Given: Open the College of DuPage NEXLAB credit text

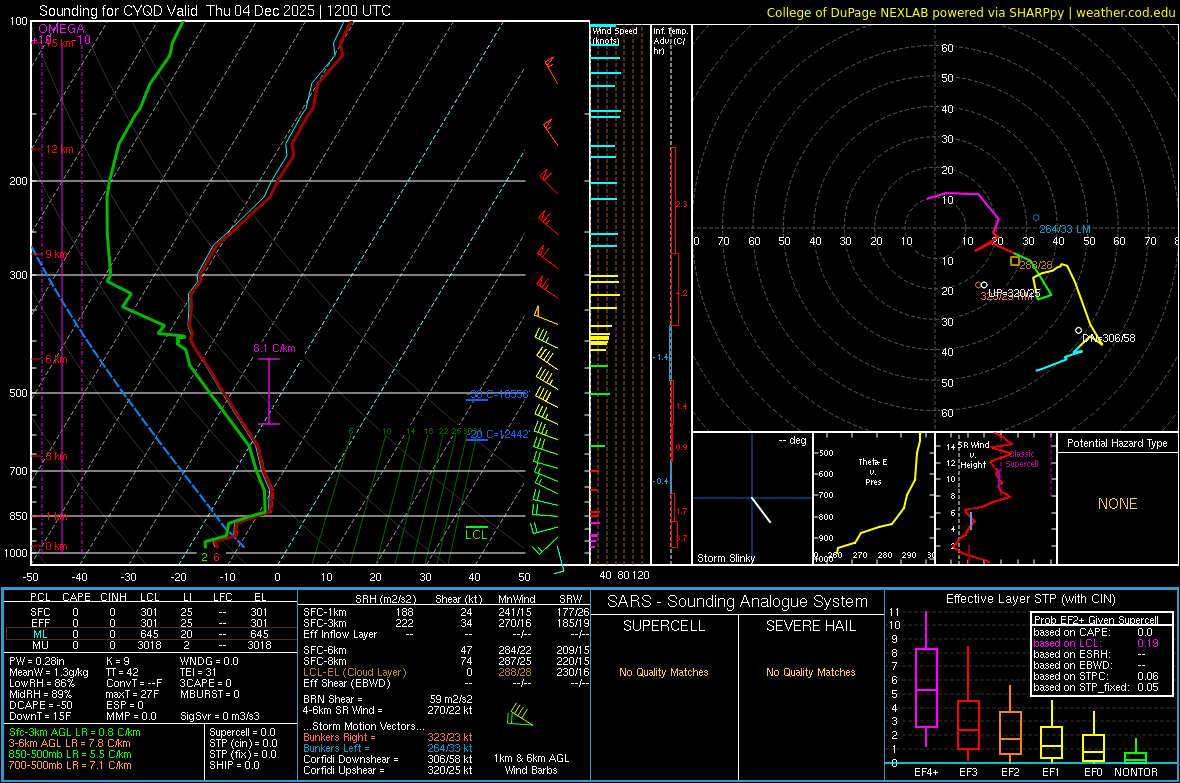Looking at the screenshot, I should (971, 12).
